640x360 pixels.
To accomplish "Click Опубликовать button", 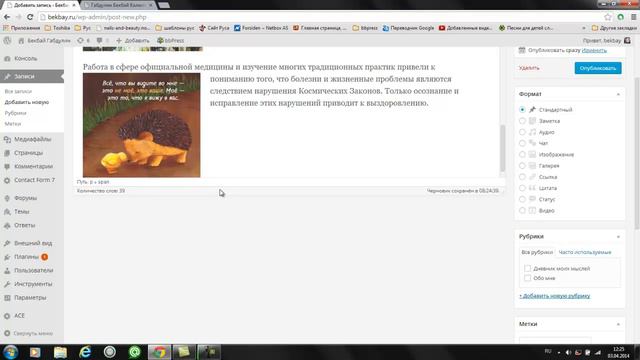I will (598, 68).
